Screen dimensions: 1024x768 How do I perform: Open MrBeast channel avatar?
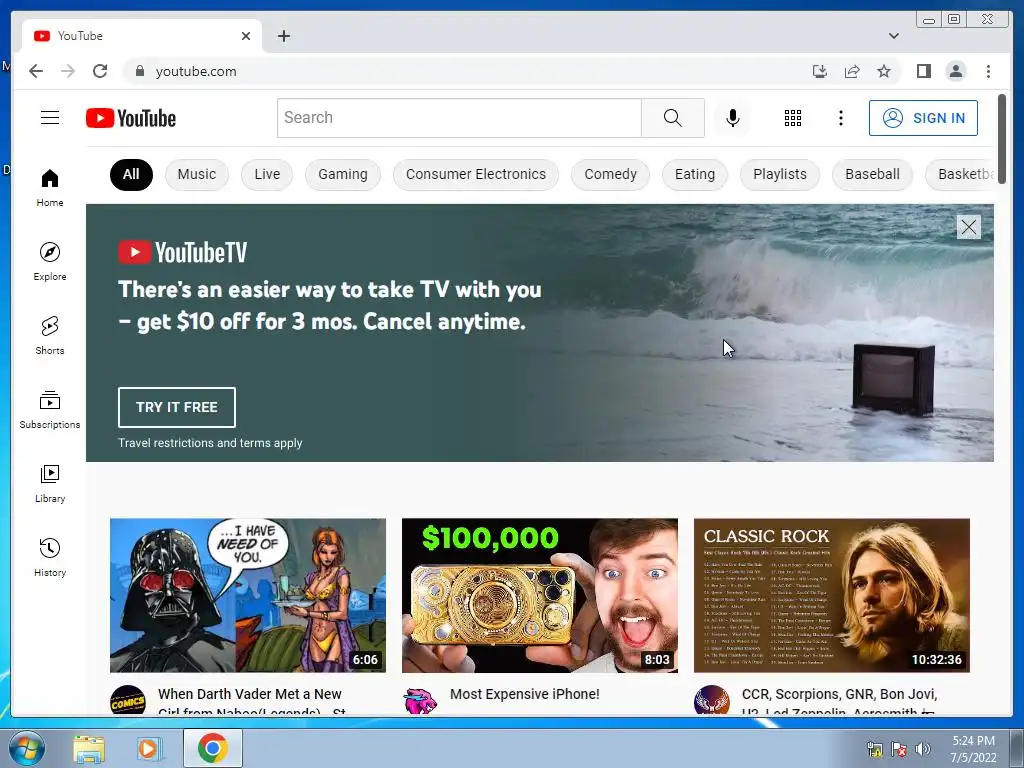click(420, 701)
